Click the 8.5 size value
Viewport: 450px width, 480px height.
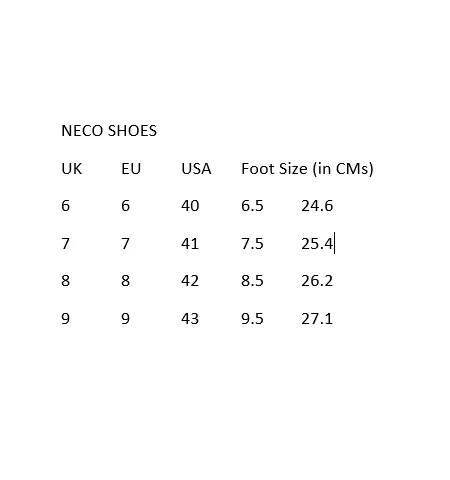click(x=252, y=281)
